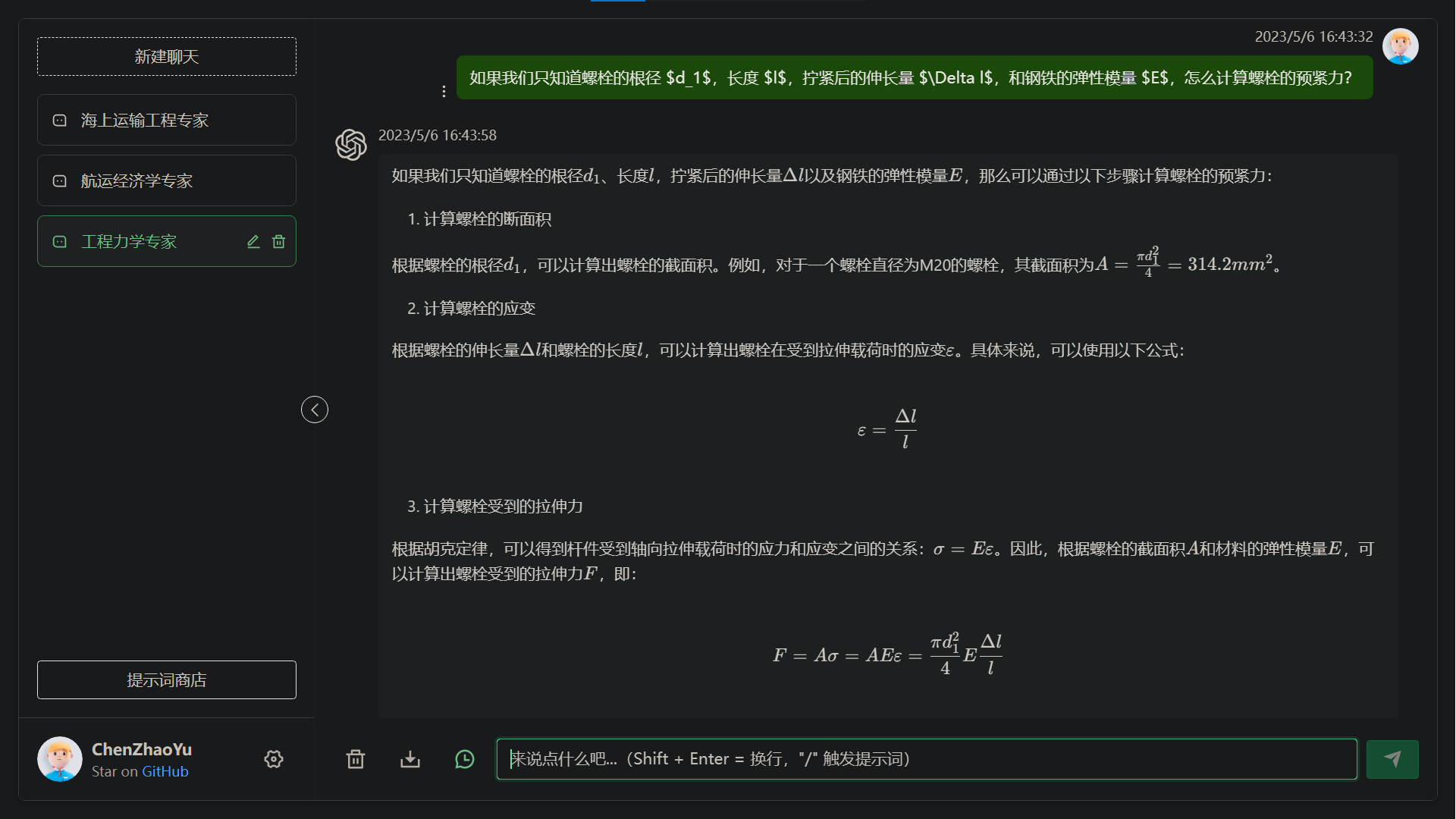The width and height of the screenshot is (1456, 819).
Task: Click the chat bubble icon beside 航运经济学专家
Action: pyautogui.click(x=60, y=180)
